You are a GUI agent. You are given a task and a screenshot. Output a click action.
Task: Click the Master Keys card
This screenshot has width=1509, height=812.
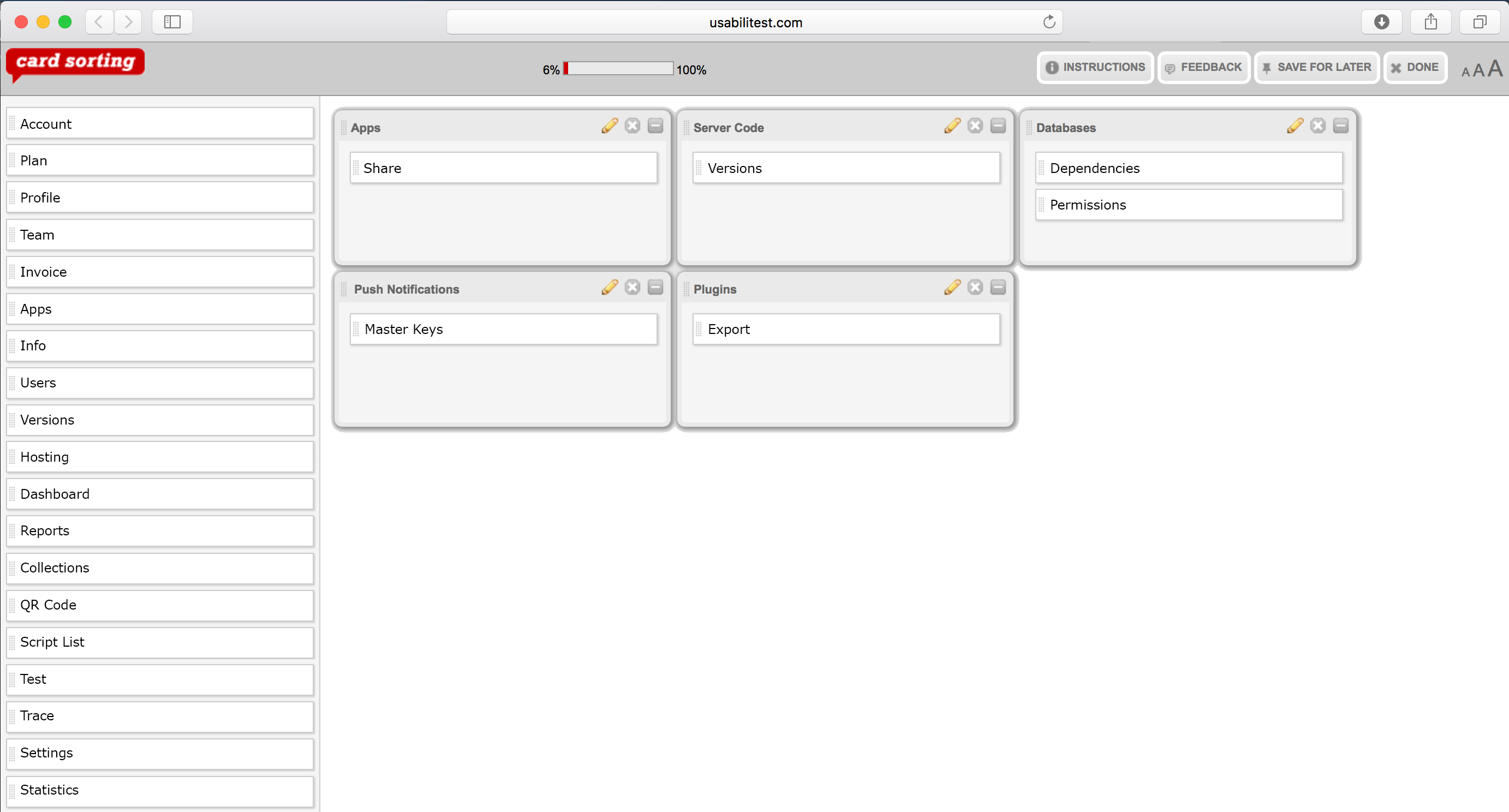(503, 329)
